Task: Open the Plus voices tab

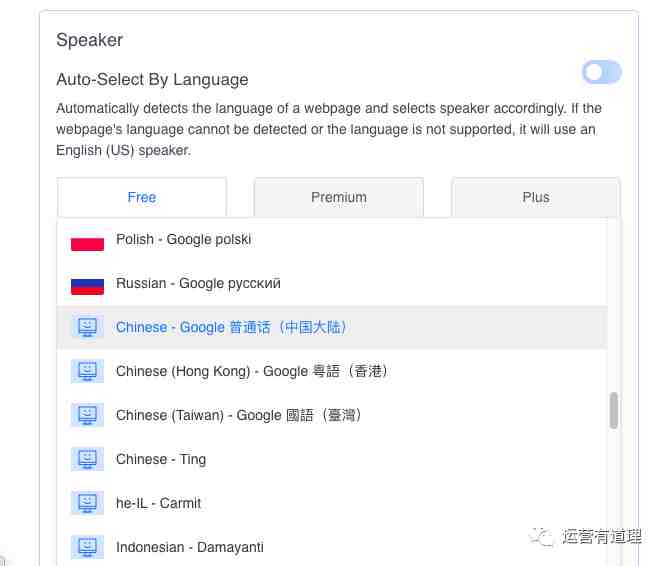Action: (536, 197)
